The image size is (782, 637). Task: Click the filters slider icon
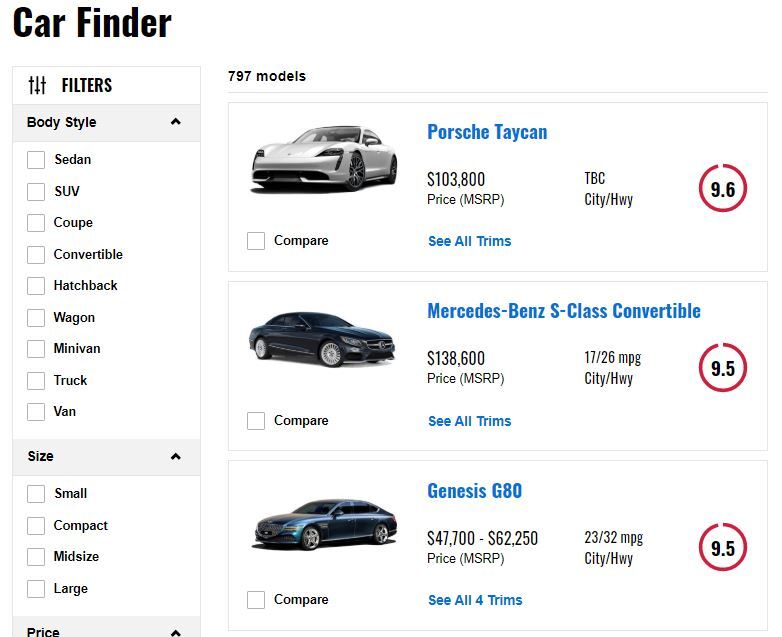pyautogui.click(x=37, y=85)
